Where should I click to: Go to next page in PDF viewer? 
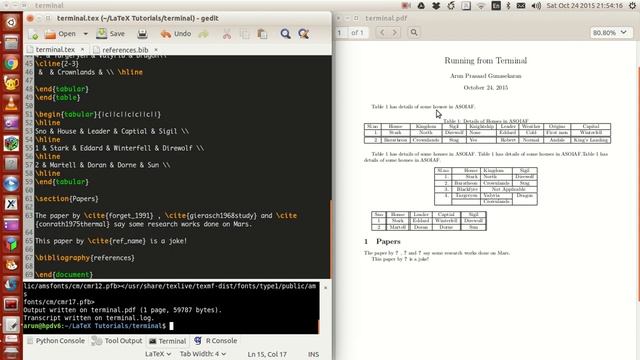click(395, 32)
